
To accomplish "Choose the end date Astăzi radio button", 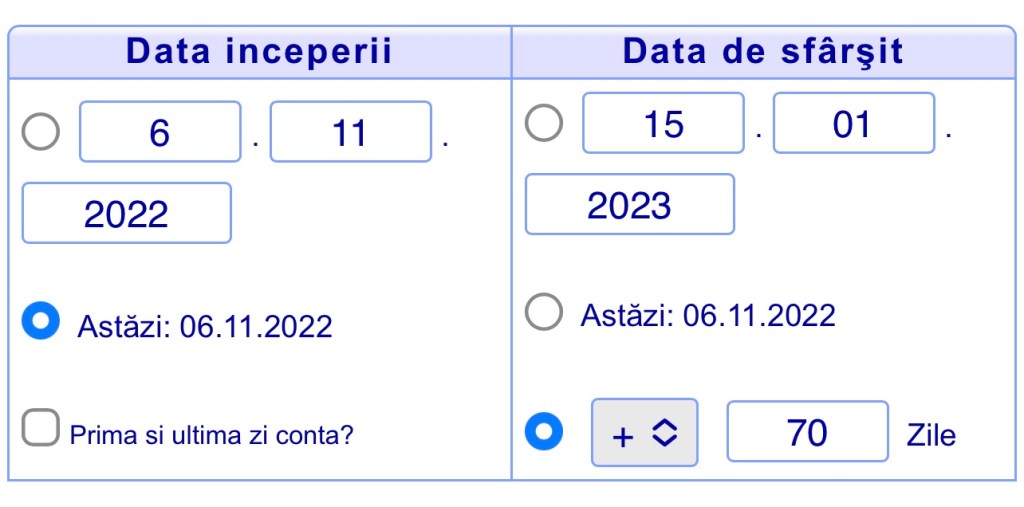I will (x=544, y=313).
